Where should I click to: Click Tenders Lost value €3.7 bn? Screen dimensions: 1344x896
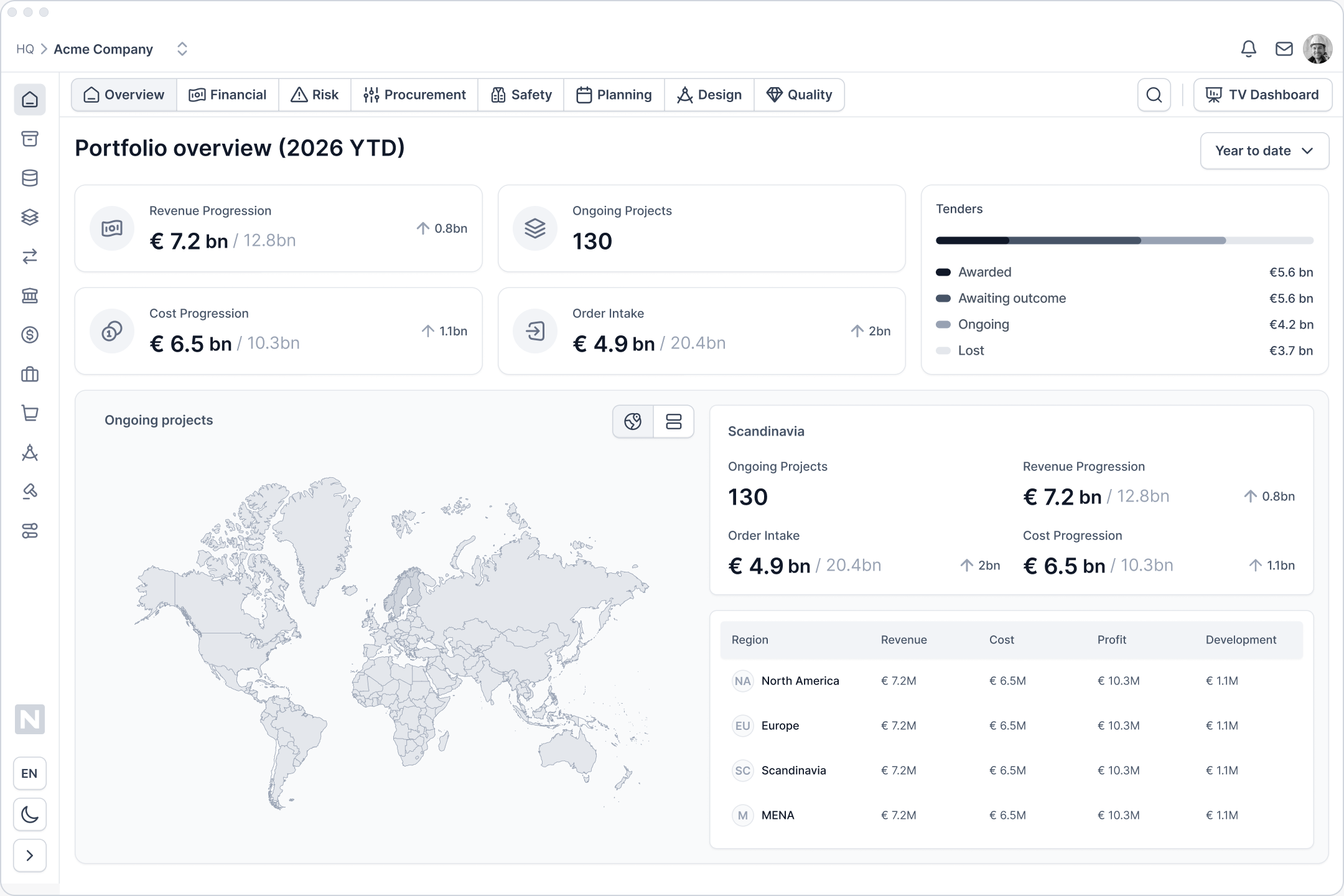coord(1291,350)
